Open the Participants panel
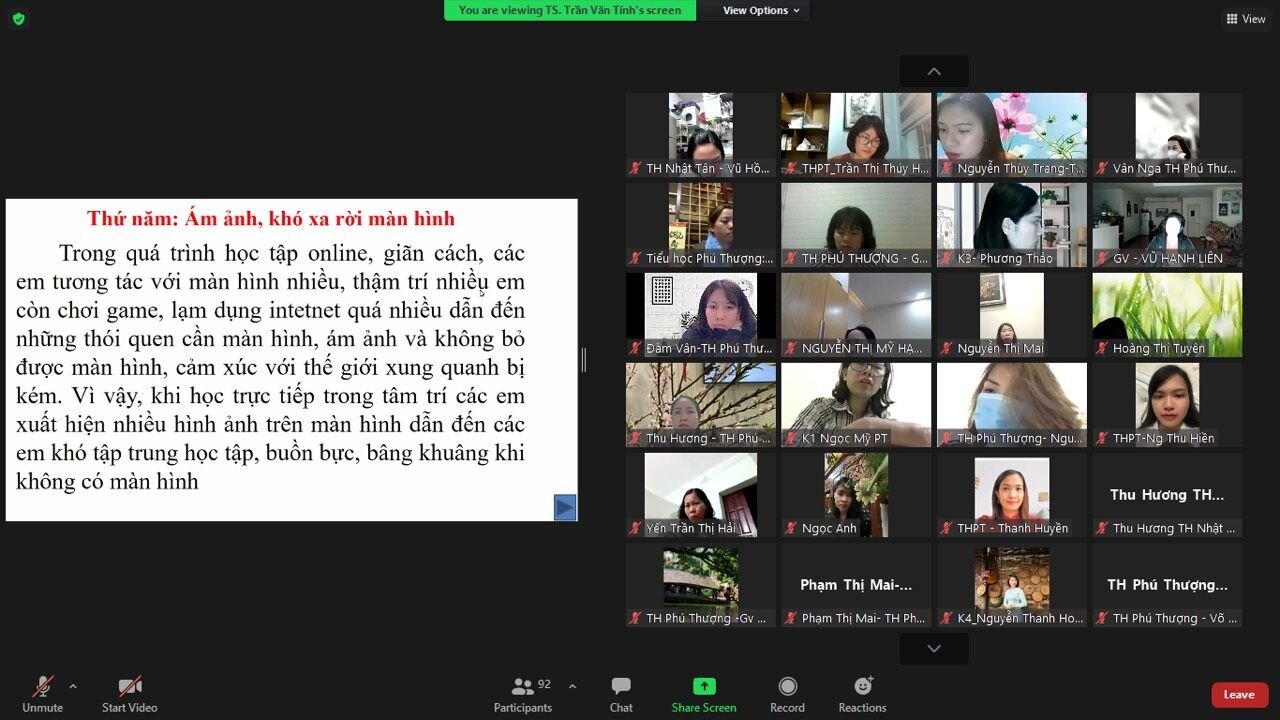 tap(522, 694)
